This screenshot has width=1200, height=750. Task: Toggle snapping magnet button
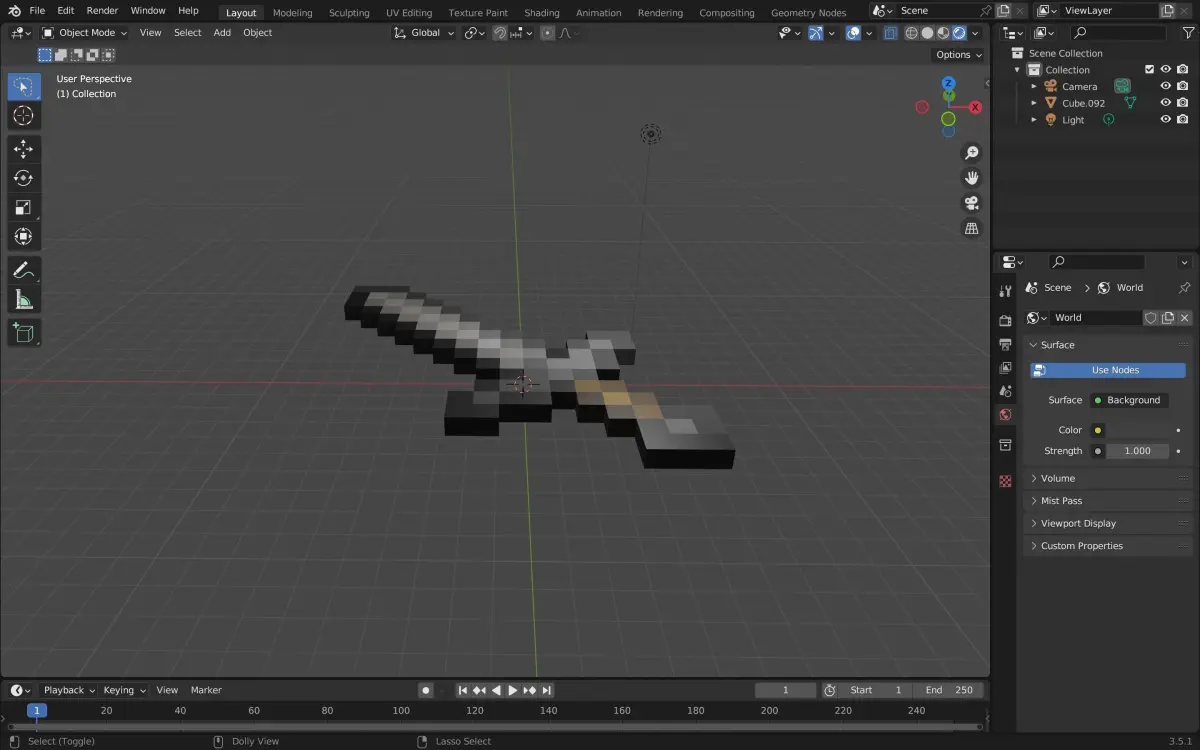click(x=500, y=33)
